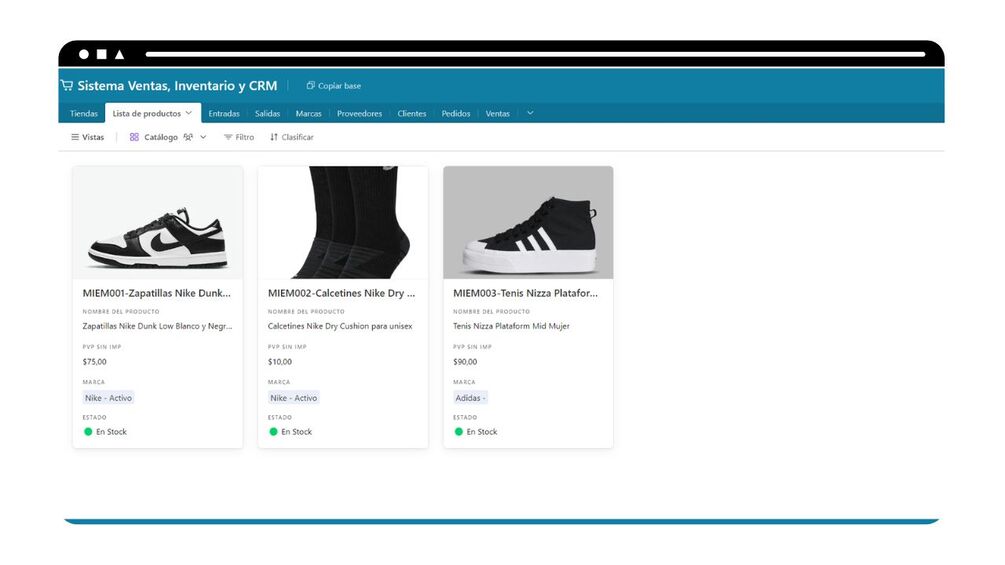Screen dimensions: 1005x565
Task: Click the Copiar base copy icon
Action: pos(311,85)
